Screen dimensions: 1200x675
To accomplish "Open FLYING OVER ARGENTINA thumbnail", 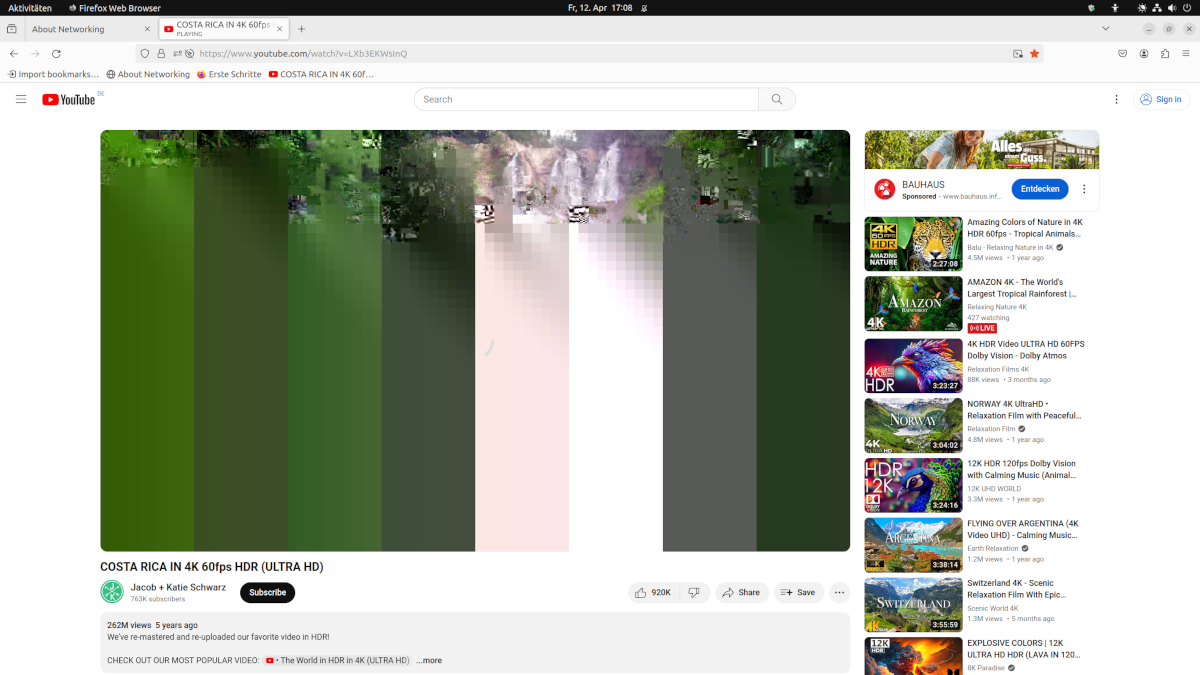I will pyautogui.click(x=914, y=545).
